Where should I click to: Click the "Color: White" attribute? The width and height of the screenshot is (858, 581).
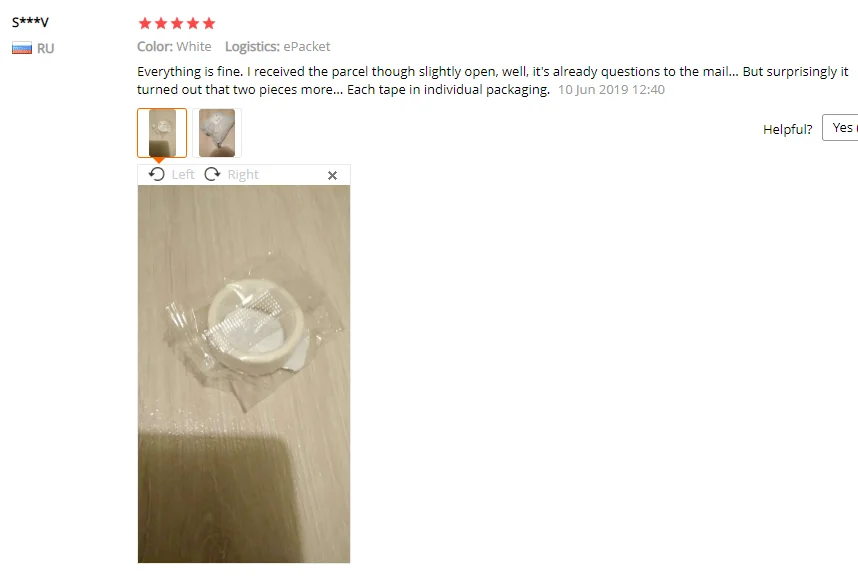click(174, 47)
